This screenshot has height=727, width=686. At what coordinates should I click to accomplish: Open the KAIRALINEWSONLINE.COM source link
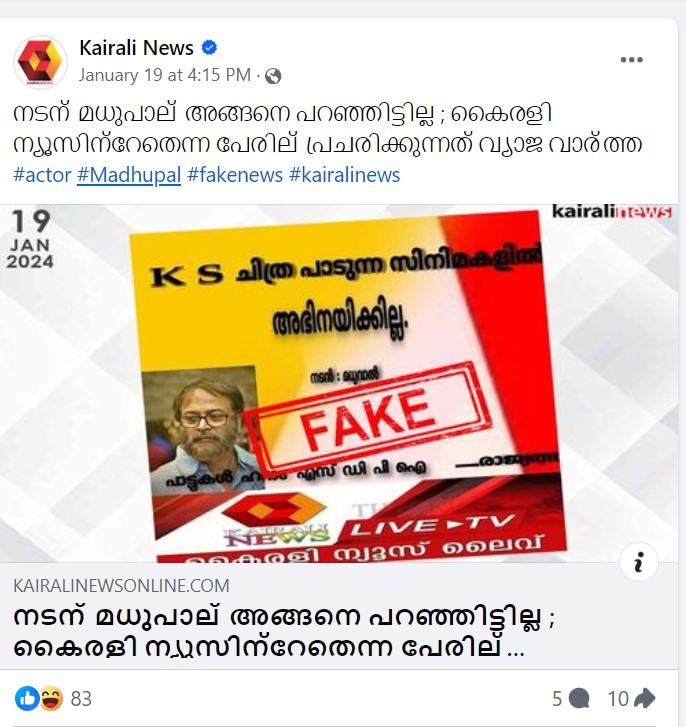point(121,586)
